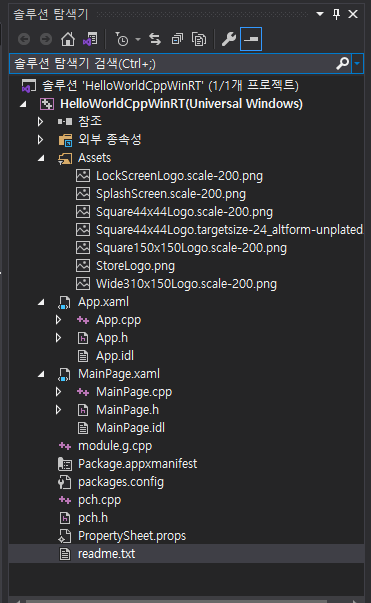Expand the 외부 종속성 node
Image resolution: width=371 pixels, height=603 pixels.
click(x=40, y=140)
